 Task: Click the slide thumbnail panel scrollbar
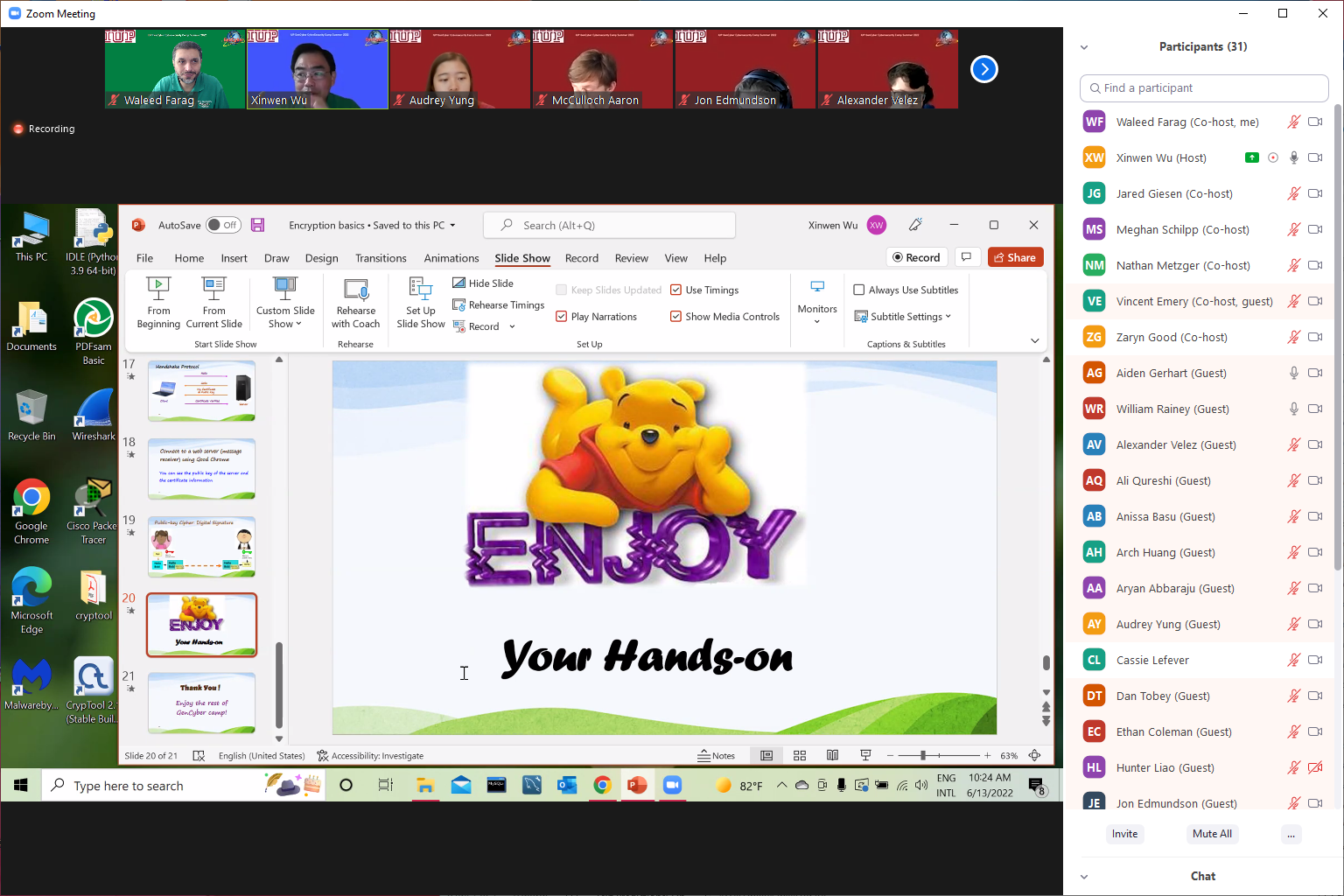click(279, 685)
